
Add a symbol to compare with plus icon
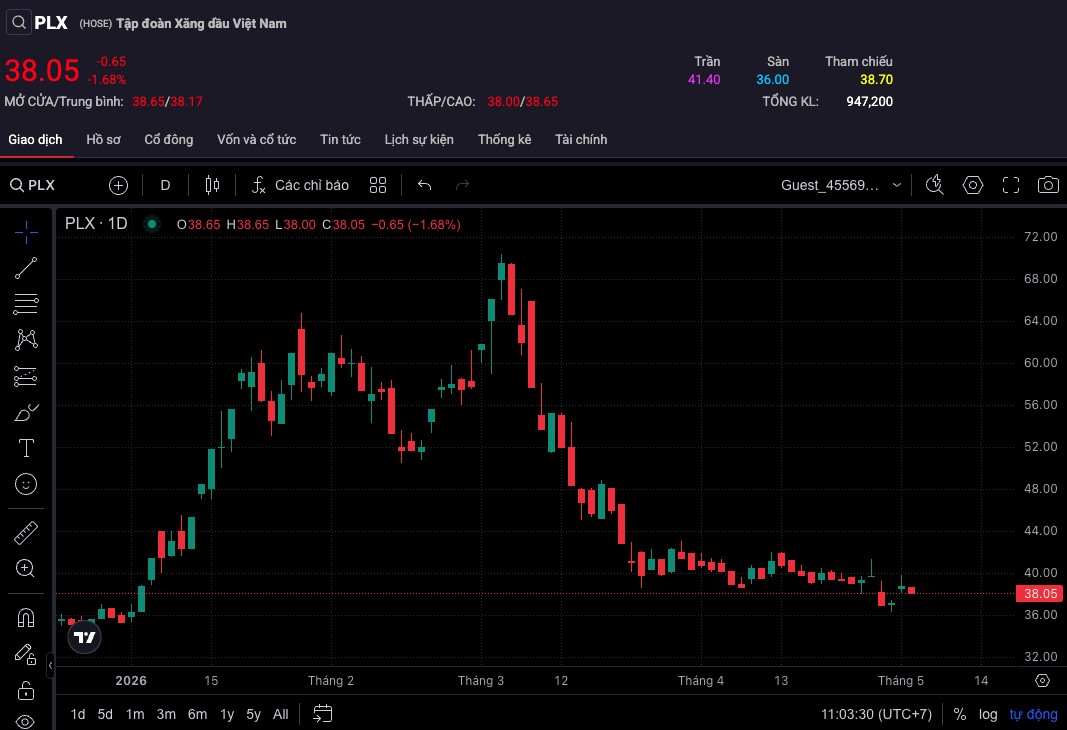pyautogui.click(x=118, y=185)
